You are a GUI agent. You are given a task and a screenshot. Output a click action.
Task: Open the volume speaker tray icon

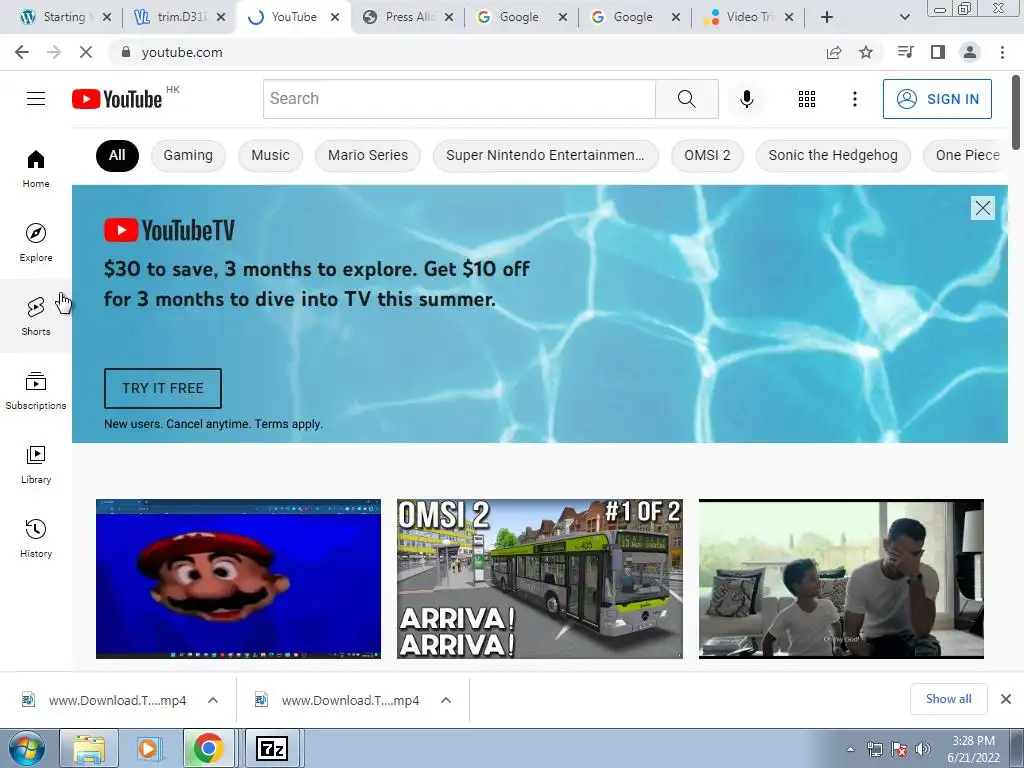[923, 749]
